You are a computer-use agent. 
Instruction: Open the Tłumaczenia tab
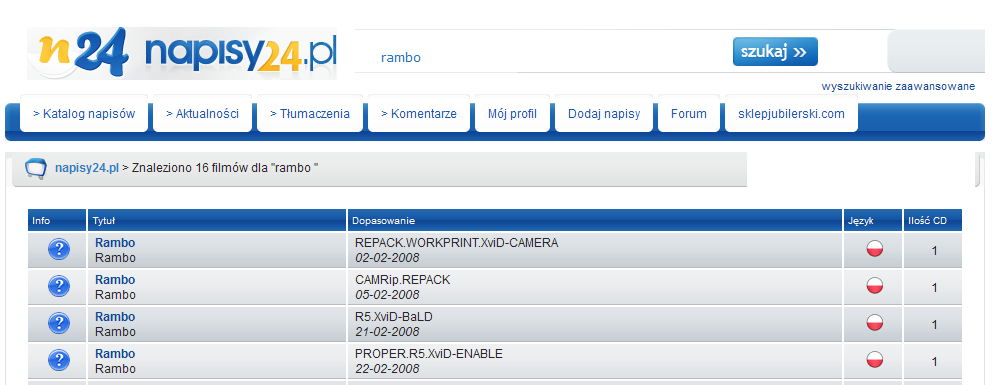point(310,114)
